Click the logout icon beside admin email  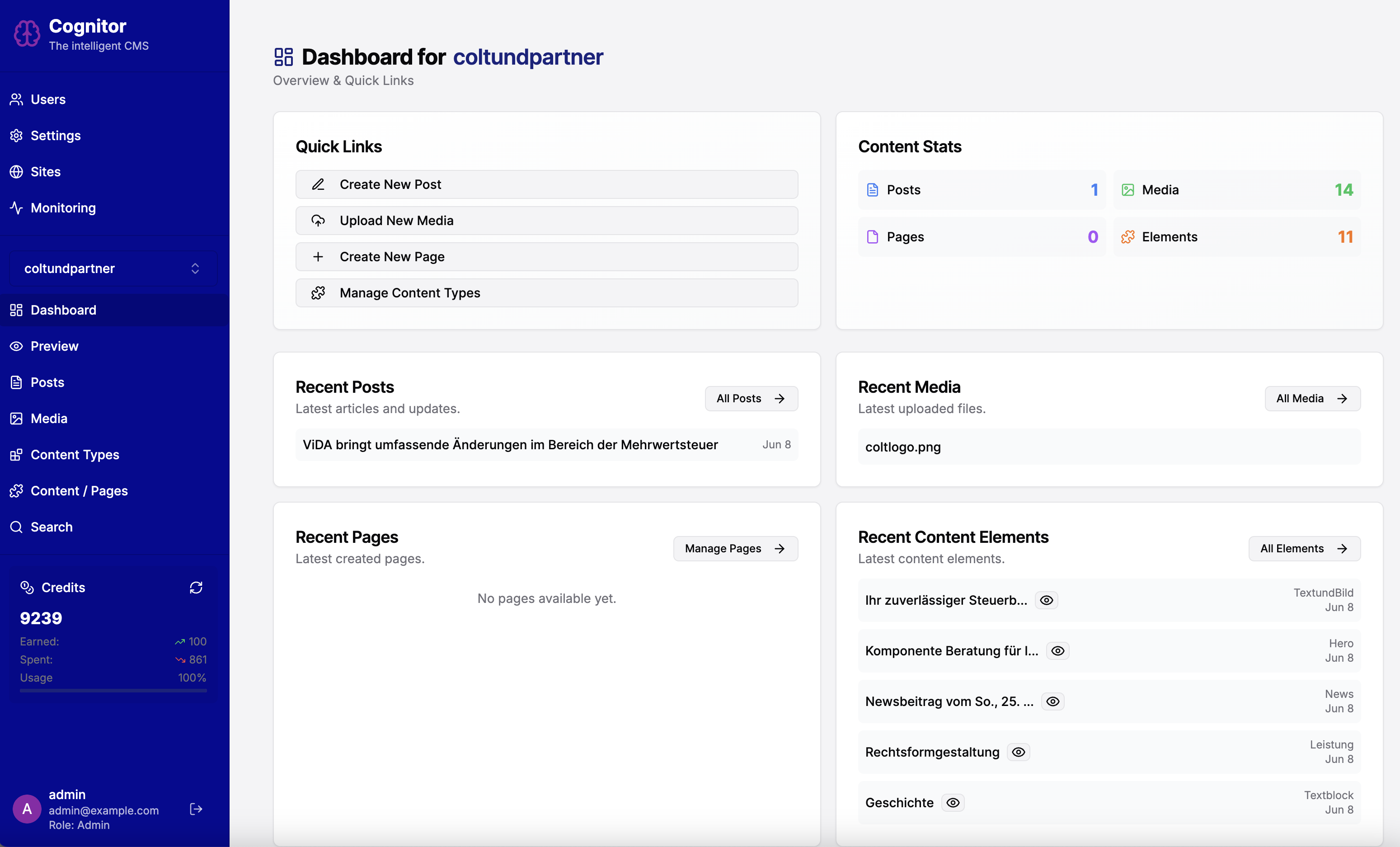(196, 809)
